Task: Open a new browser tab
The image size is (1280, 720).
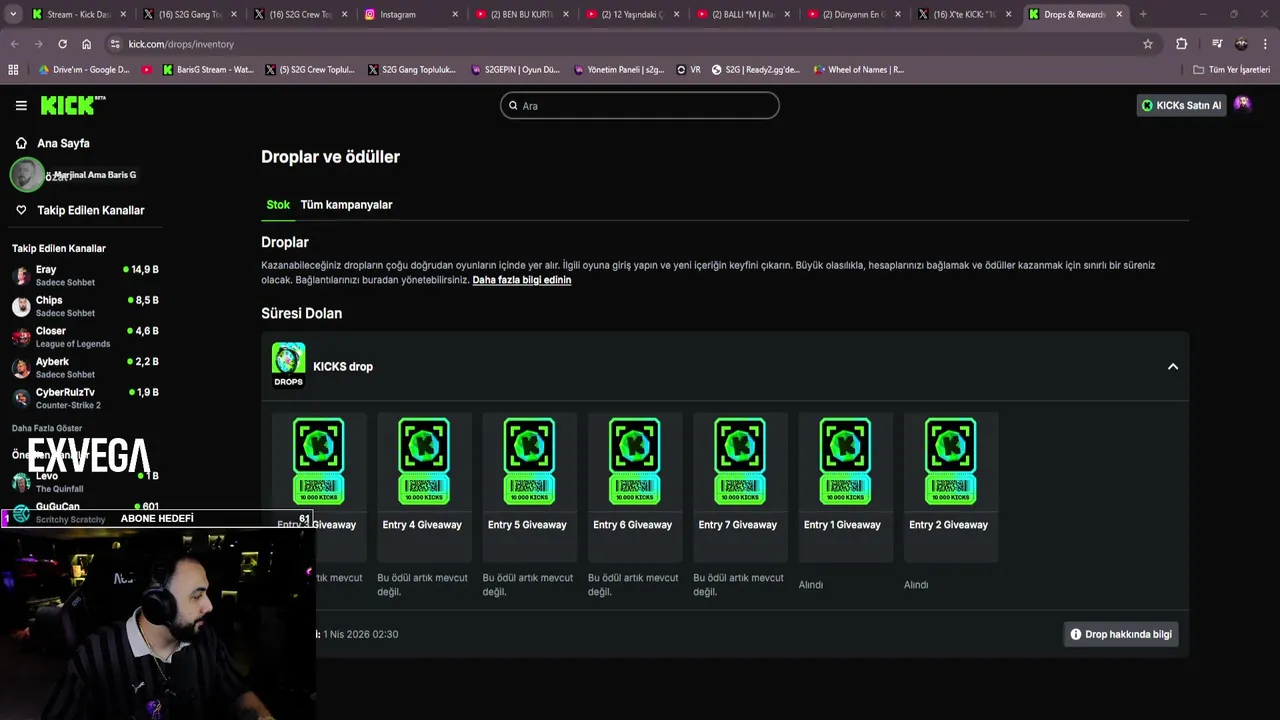Action: click(1143, 14)
